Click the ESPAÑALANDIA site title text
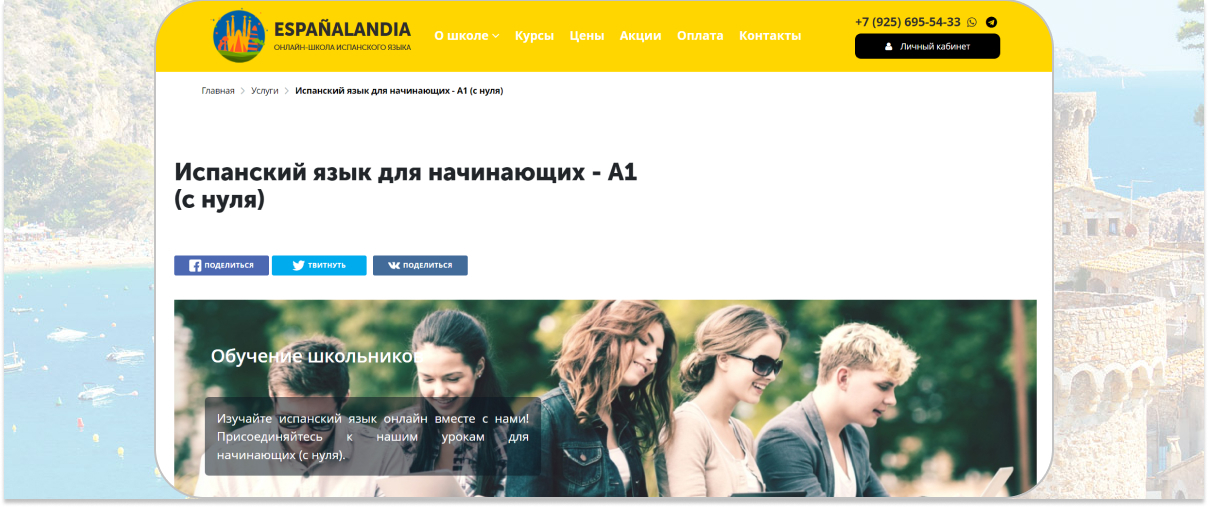Screen dimensions: 1208x507 [x=342, y=29]
